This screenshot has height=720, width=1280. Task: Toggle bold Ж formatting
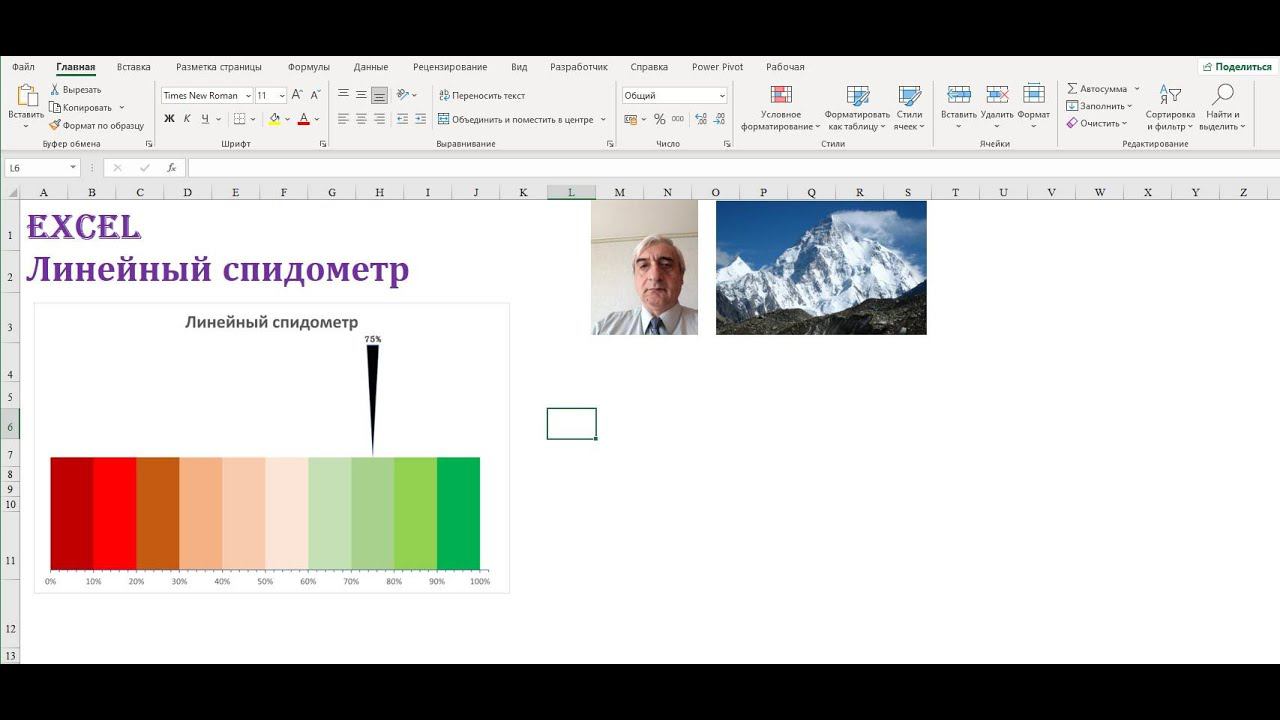click(x=169, y=119)
